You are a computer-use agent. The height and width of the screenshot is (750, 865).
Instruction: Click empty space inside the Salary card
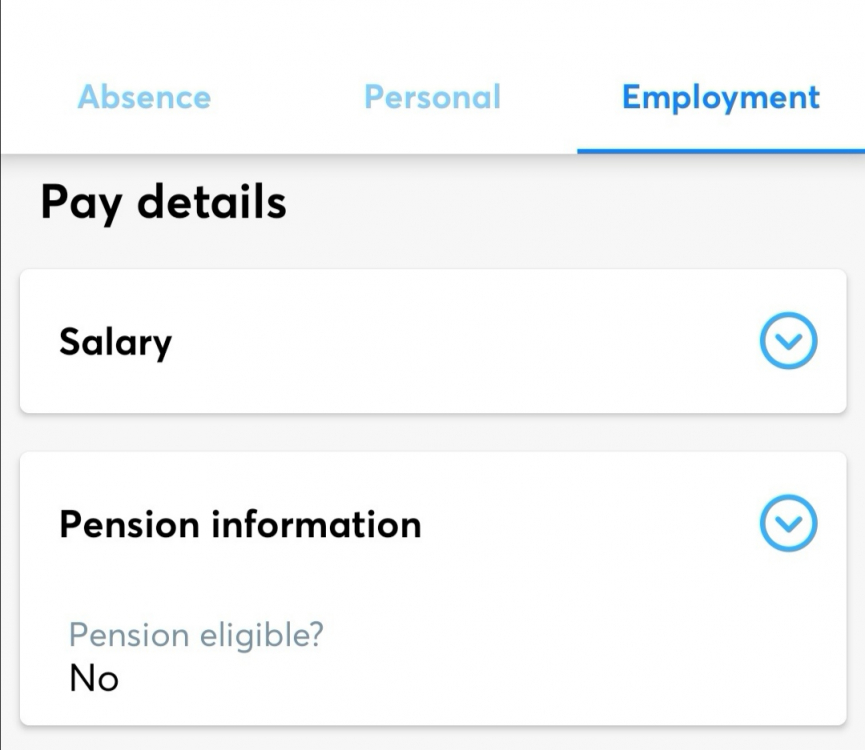pos(450,342)
